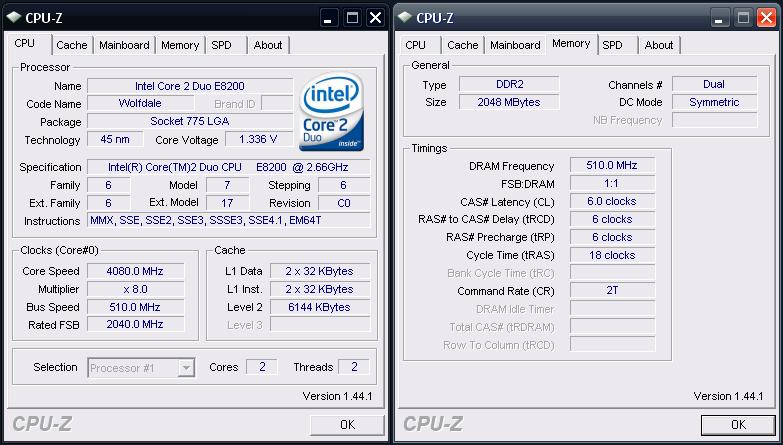Open the Cache tab in right CPU-Z window

[x=463, y=45]
